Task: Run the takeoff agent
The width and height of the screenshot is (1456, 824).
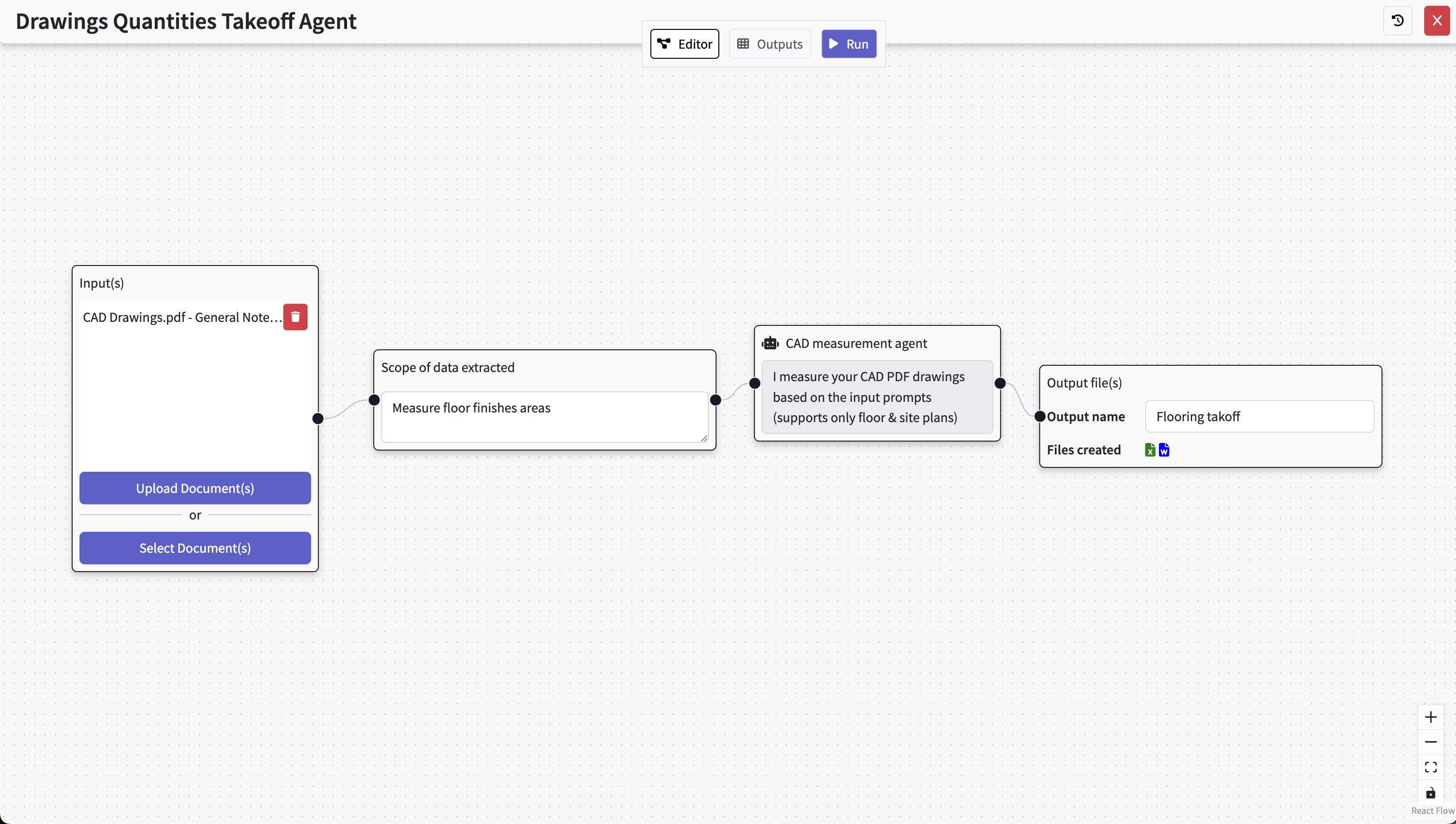Action: (x=849, y=44)
